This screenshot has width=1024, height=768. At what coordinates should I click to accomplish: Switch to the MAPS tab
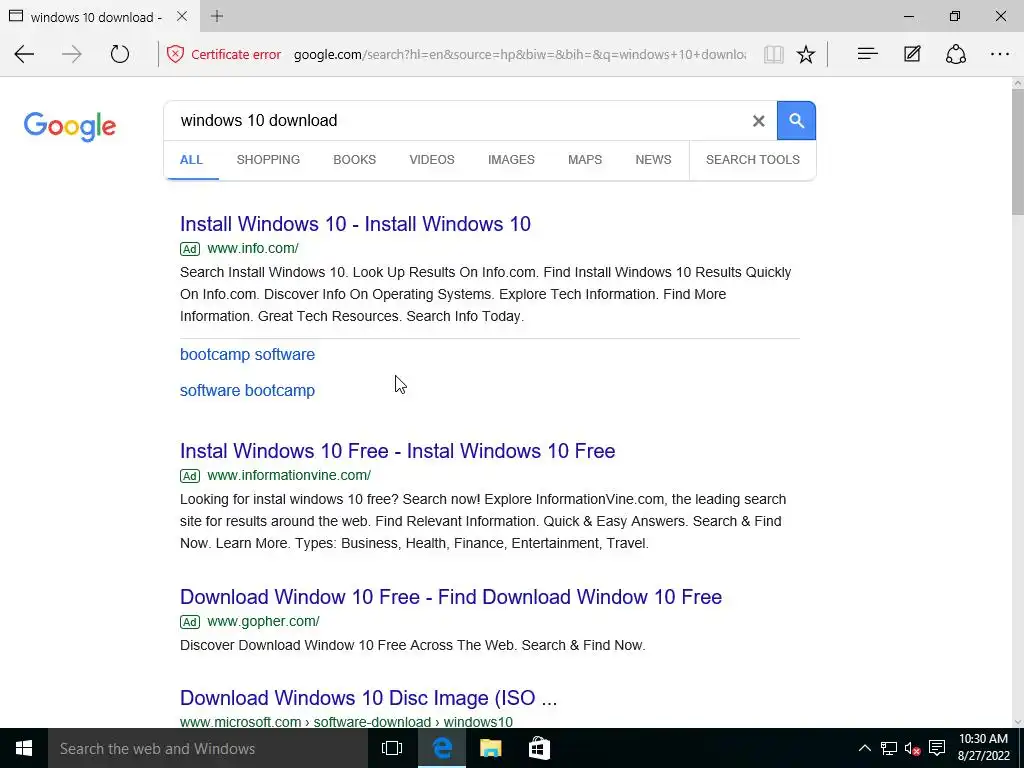(x=585, y=160)
